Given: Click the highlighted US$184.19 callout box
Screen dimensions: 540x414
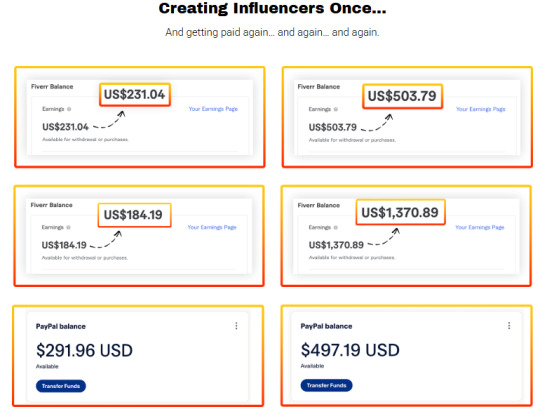Looking at the screenshot, I should tap(134, 215).
